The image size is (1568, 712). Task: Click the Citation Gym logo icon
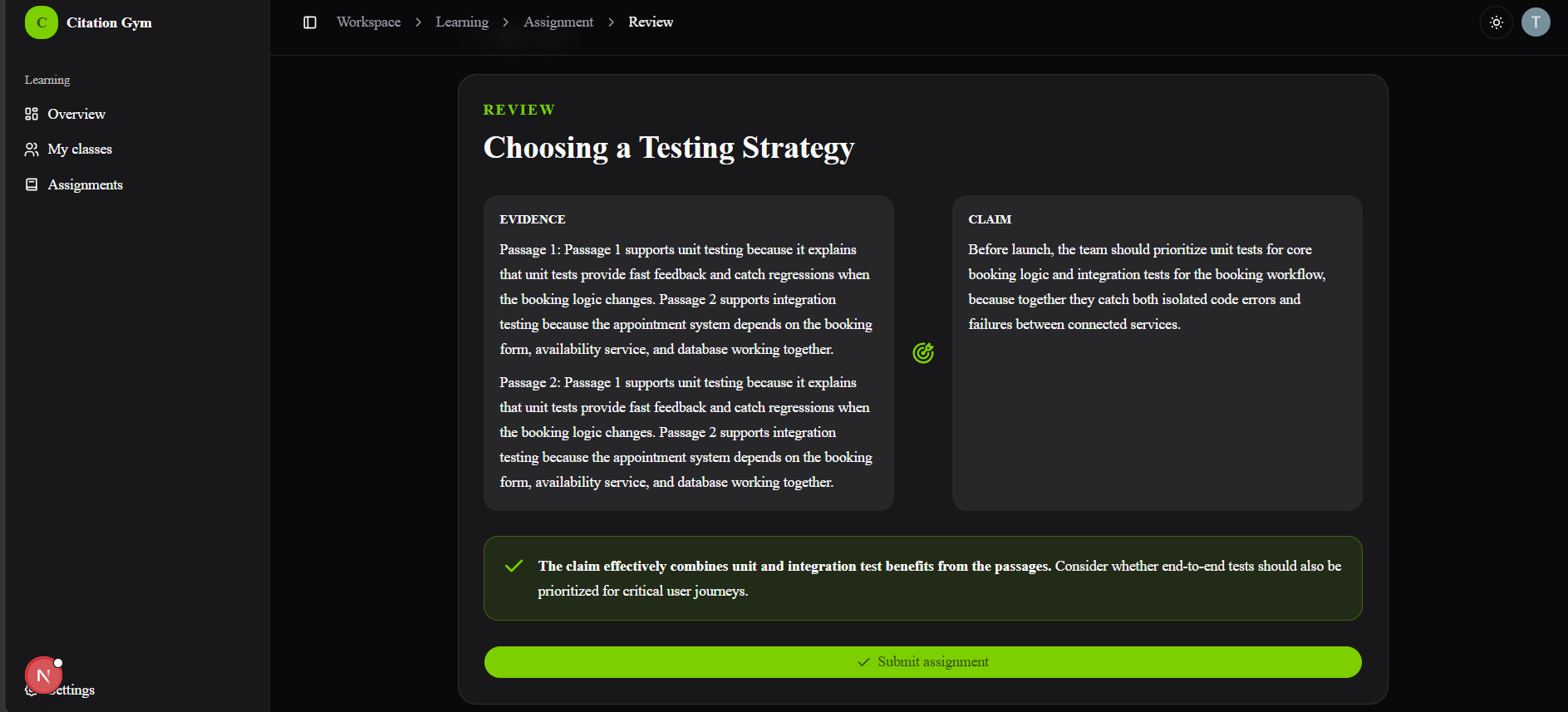click(42, 22)
